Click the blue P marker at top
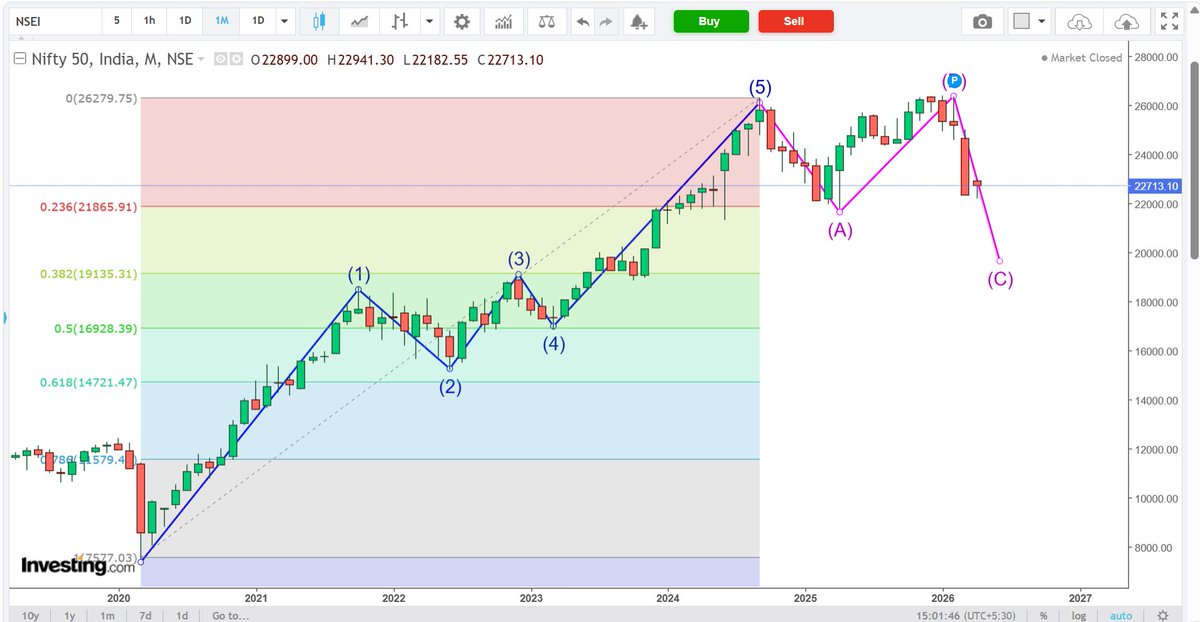1200x622 pixels. click(954, 80)
